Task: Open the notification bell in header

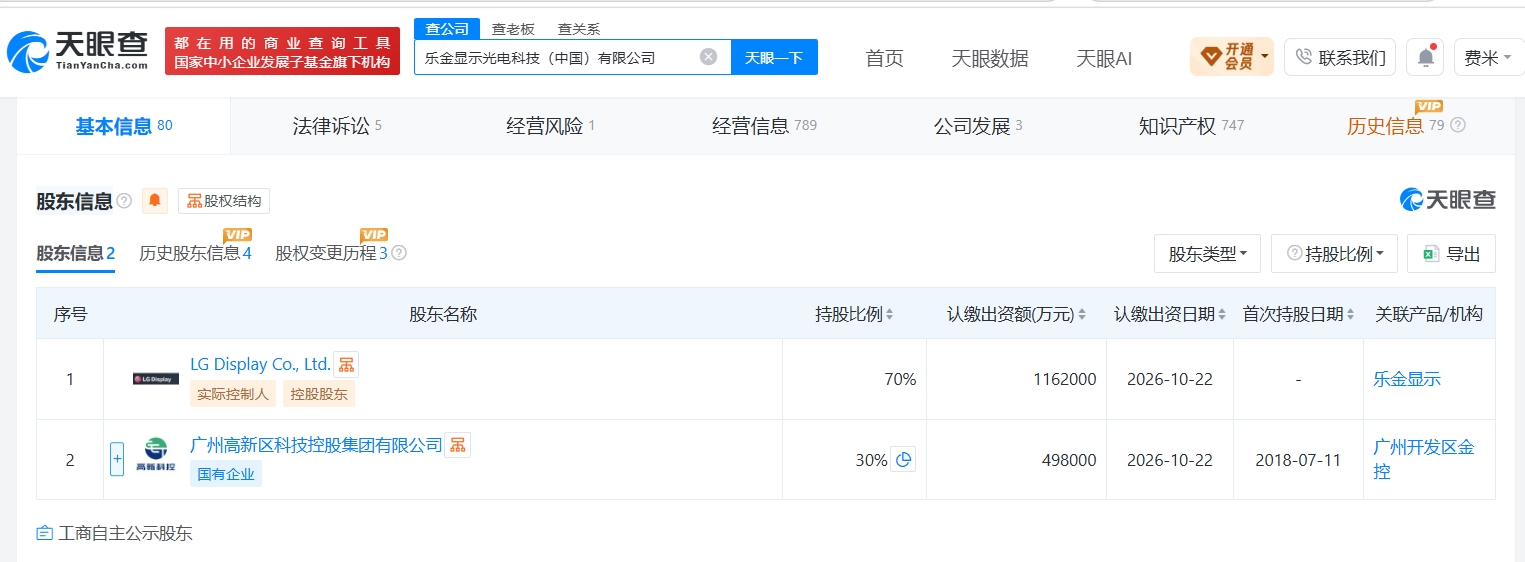Action: click(1425, 57)
